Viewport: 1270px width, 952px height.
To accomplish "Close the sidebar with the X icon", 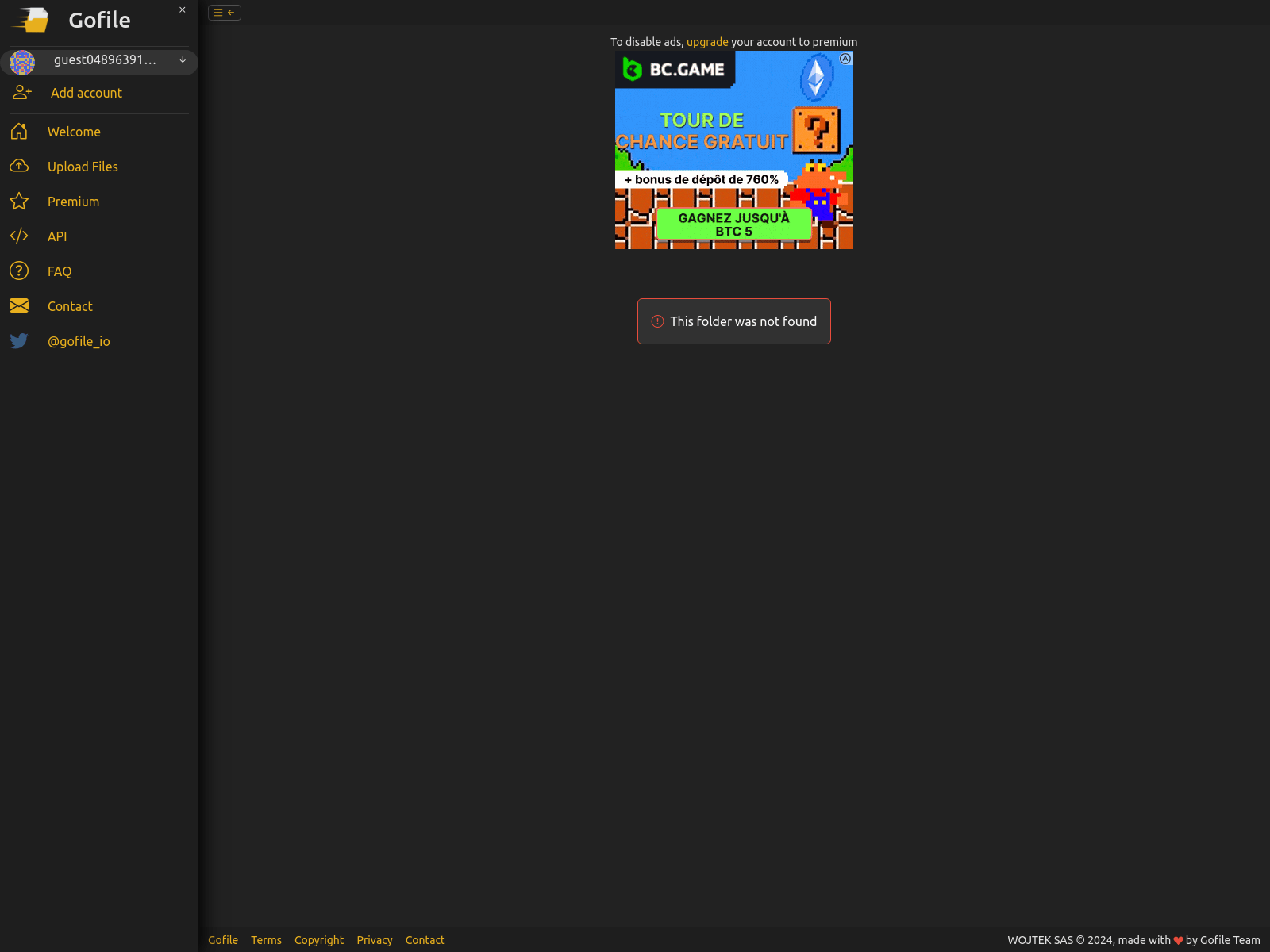I will 183,10.
